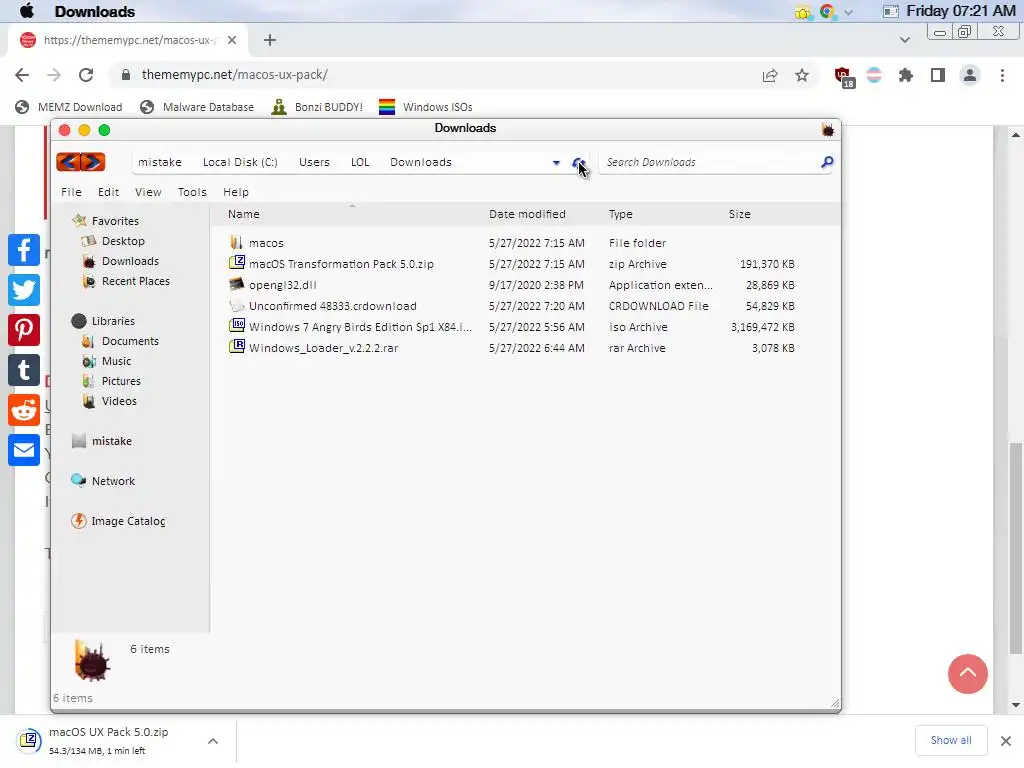Image resolution: width=1024 pixels, height=768 pixels.
Task: Share page on Twitter
Action: coord(24,290)
